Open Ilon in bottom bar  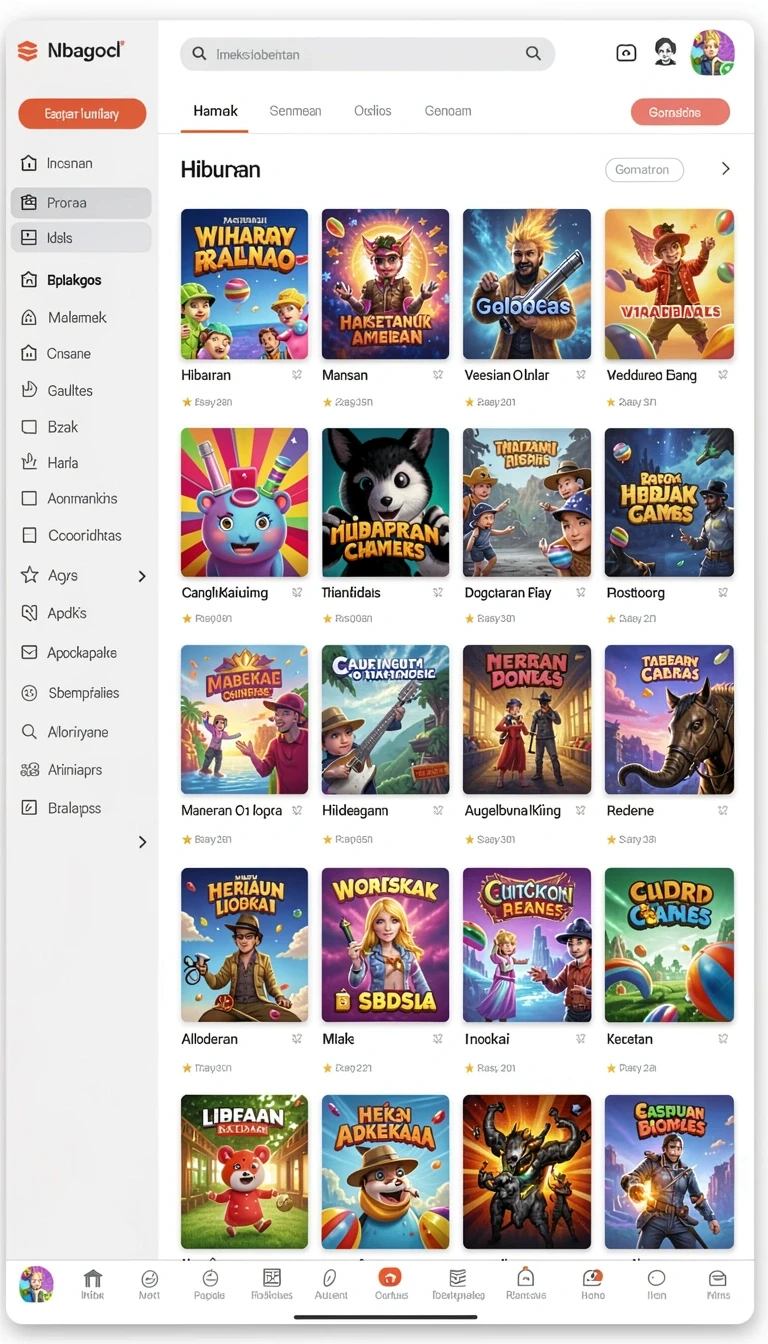coord(656,1284)
